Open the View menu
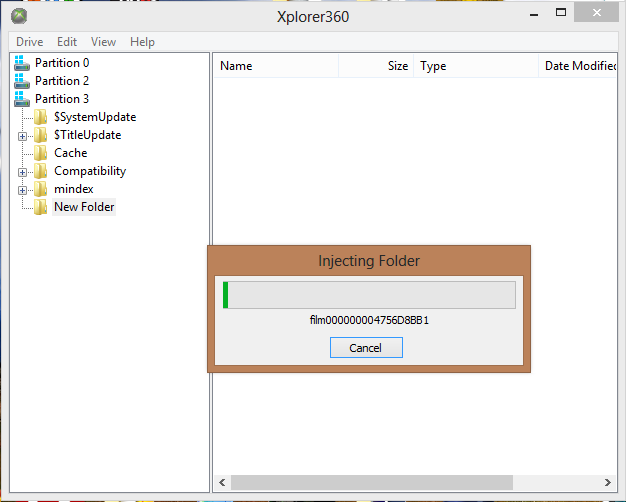The height and width of the screenshot is (502, 626). [x=103, y=42]
